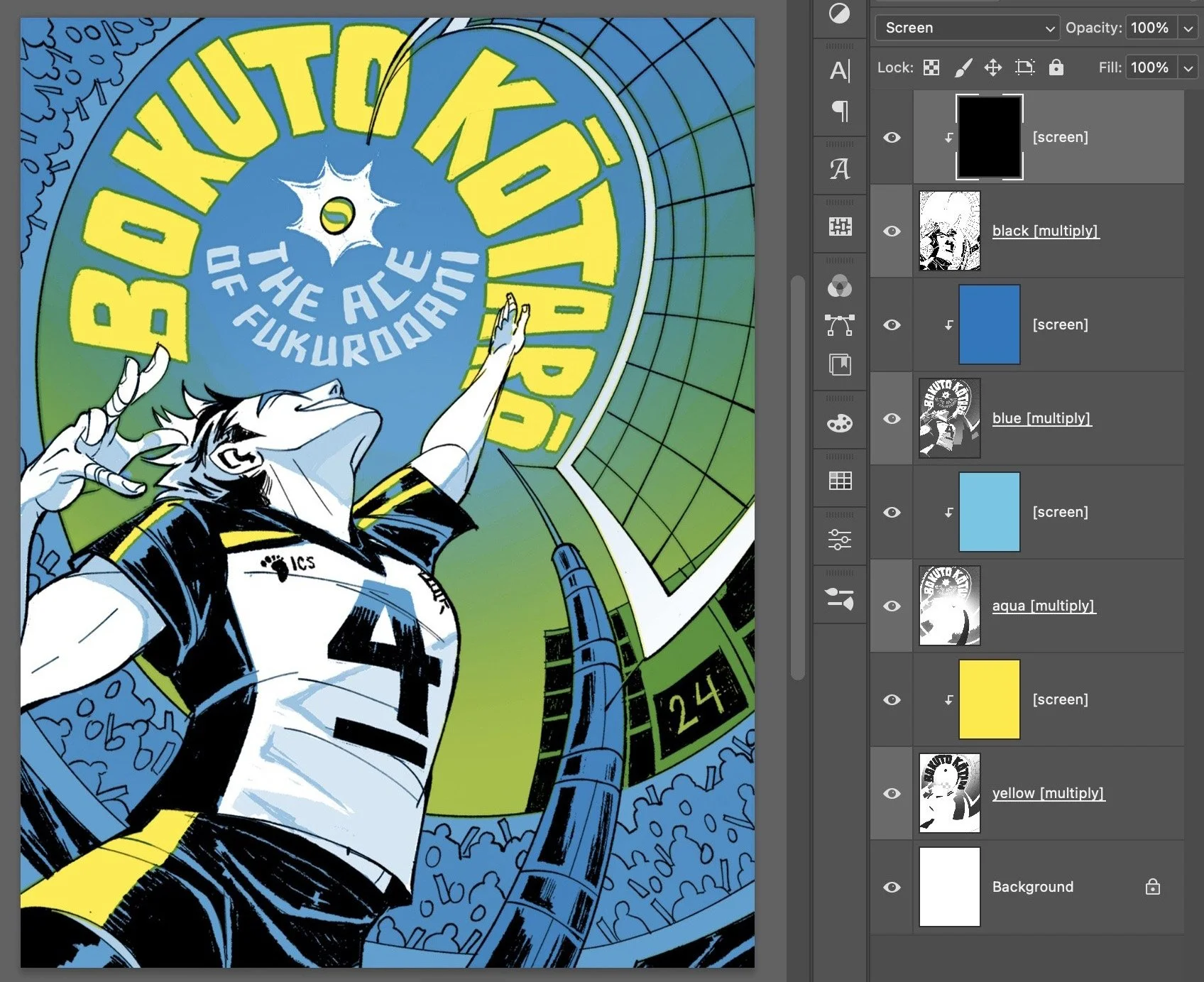Image resolution: width=1204 pixels, height=982 pixels.
Task: Select the yellow [multiply] layer name
Action: coord(1048,793)
